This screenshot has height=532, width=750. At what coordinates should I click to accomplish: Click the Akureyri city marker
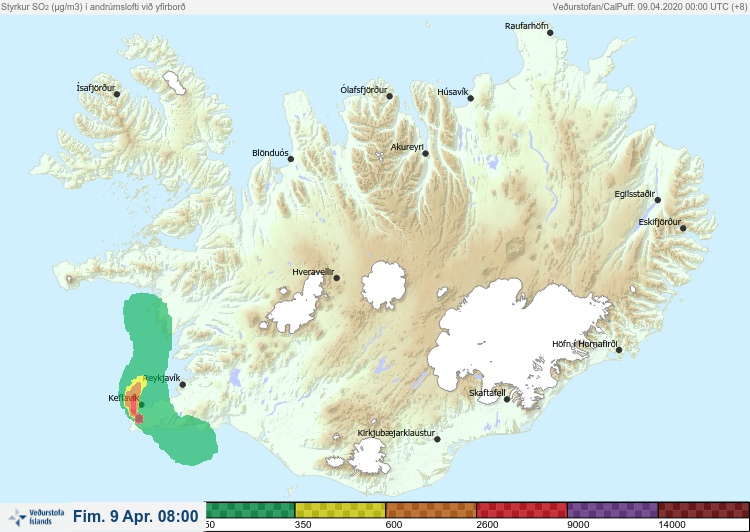(x=425, y=154)
